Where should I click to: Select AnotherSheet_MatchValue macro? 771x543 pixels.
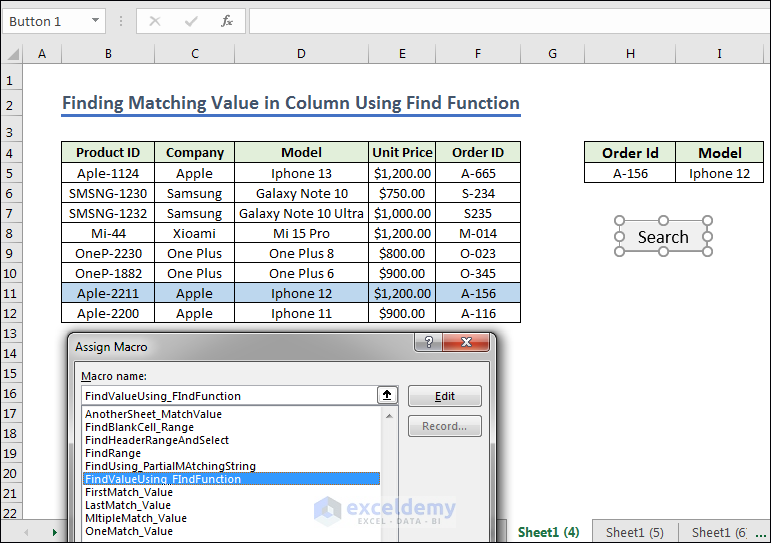click(153, 414)
